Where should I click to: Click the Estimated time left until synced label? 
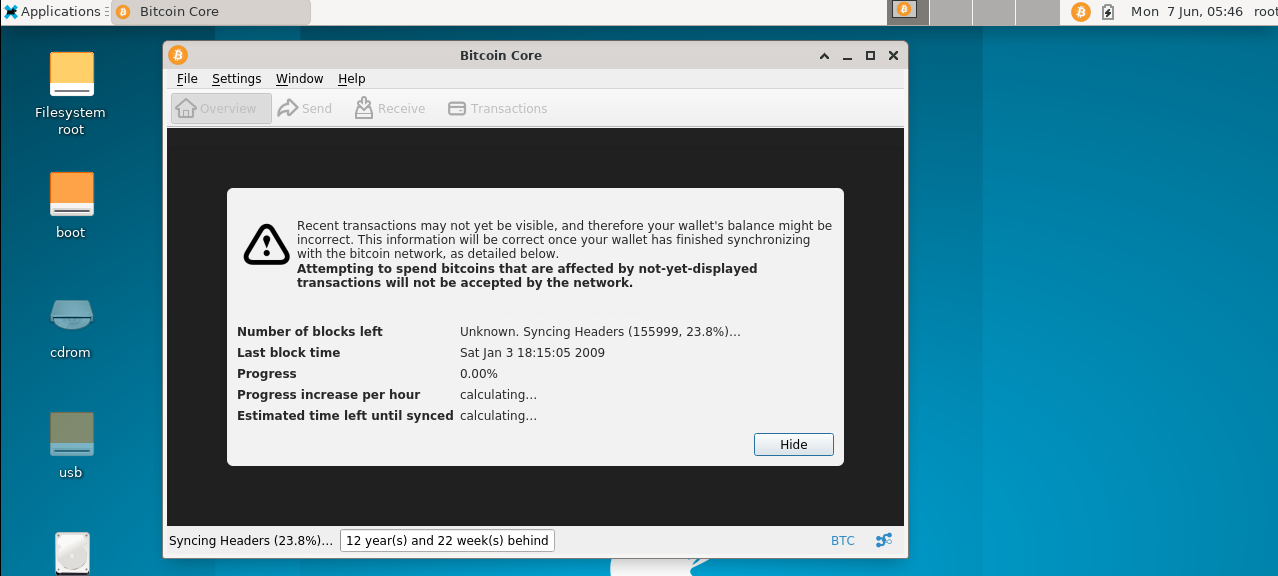tap(345, 416)
